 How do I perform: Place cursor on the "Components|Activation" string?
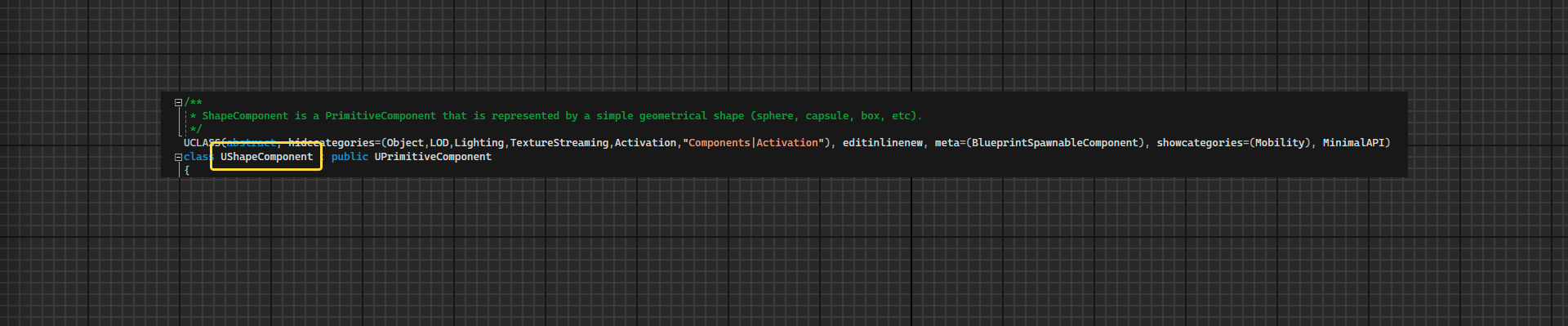753,143
